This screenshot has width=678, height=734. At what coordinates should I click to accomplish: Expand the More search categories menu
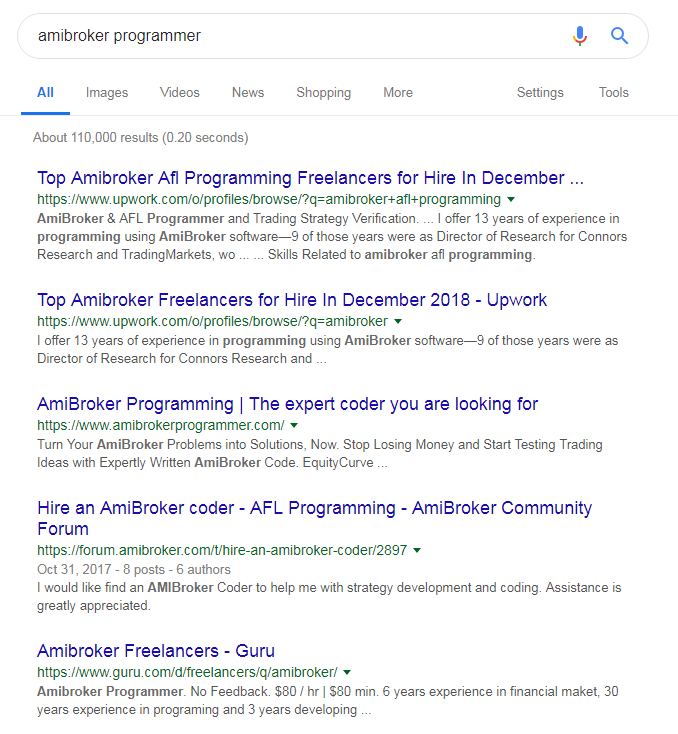point(398,93)
